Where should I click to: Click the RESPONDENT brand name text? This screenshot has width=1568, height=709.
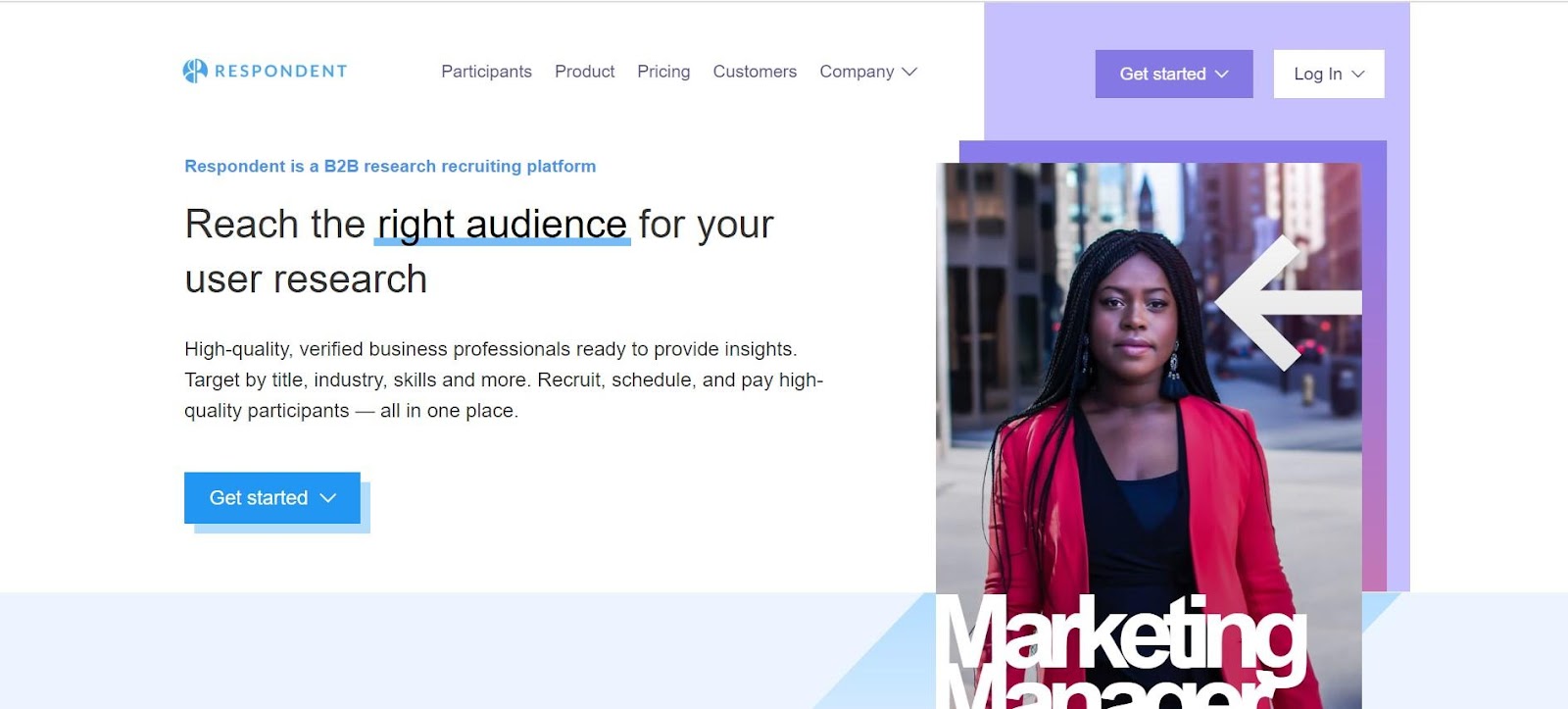[x=281, y=71]
